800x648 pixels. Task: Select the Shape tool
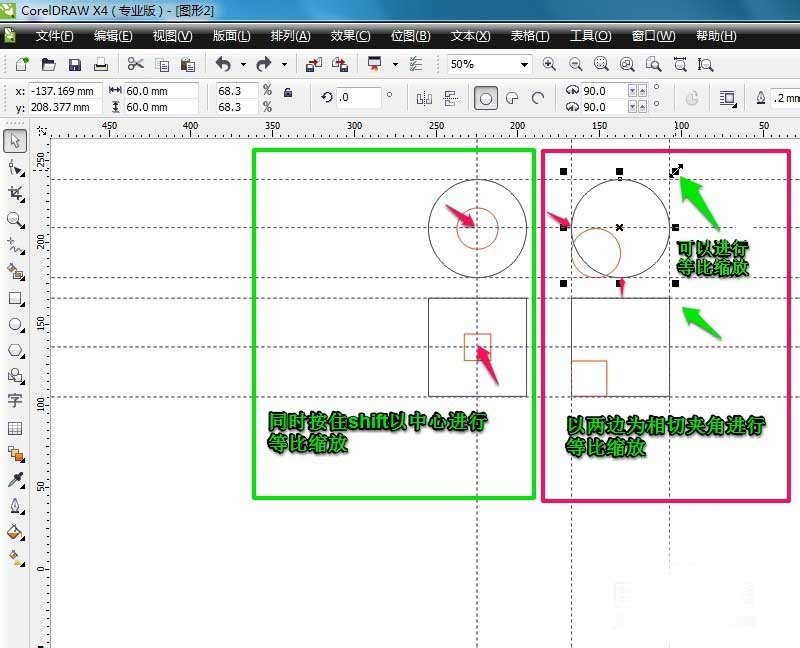click(x=13, y=168)
